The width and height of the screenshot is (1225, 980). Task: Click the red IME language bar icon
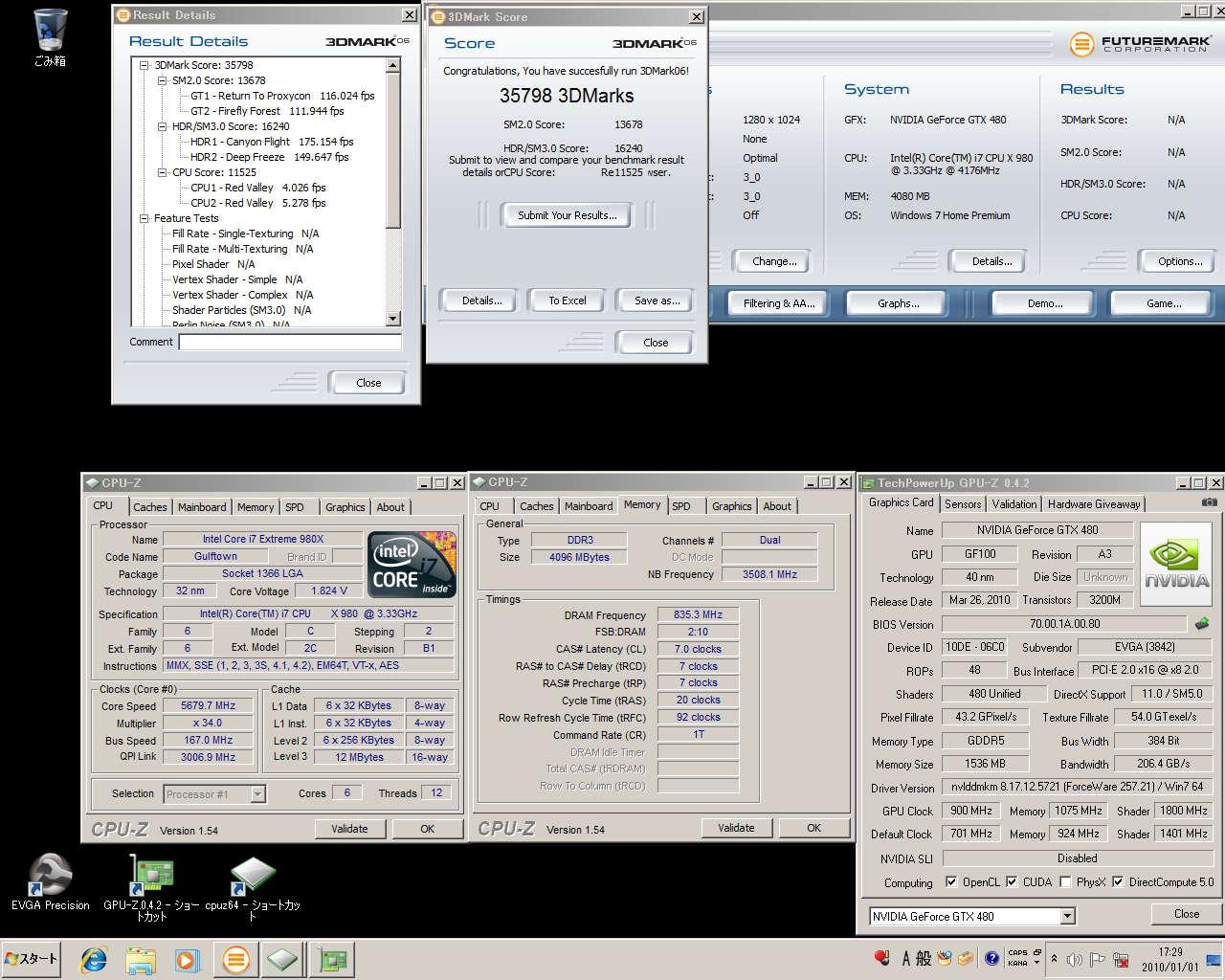click(882, 957)
